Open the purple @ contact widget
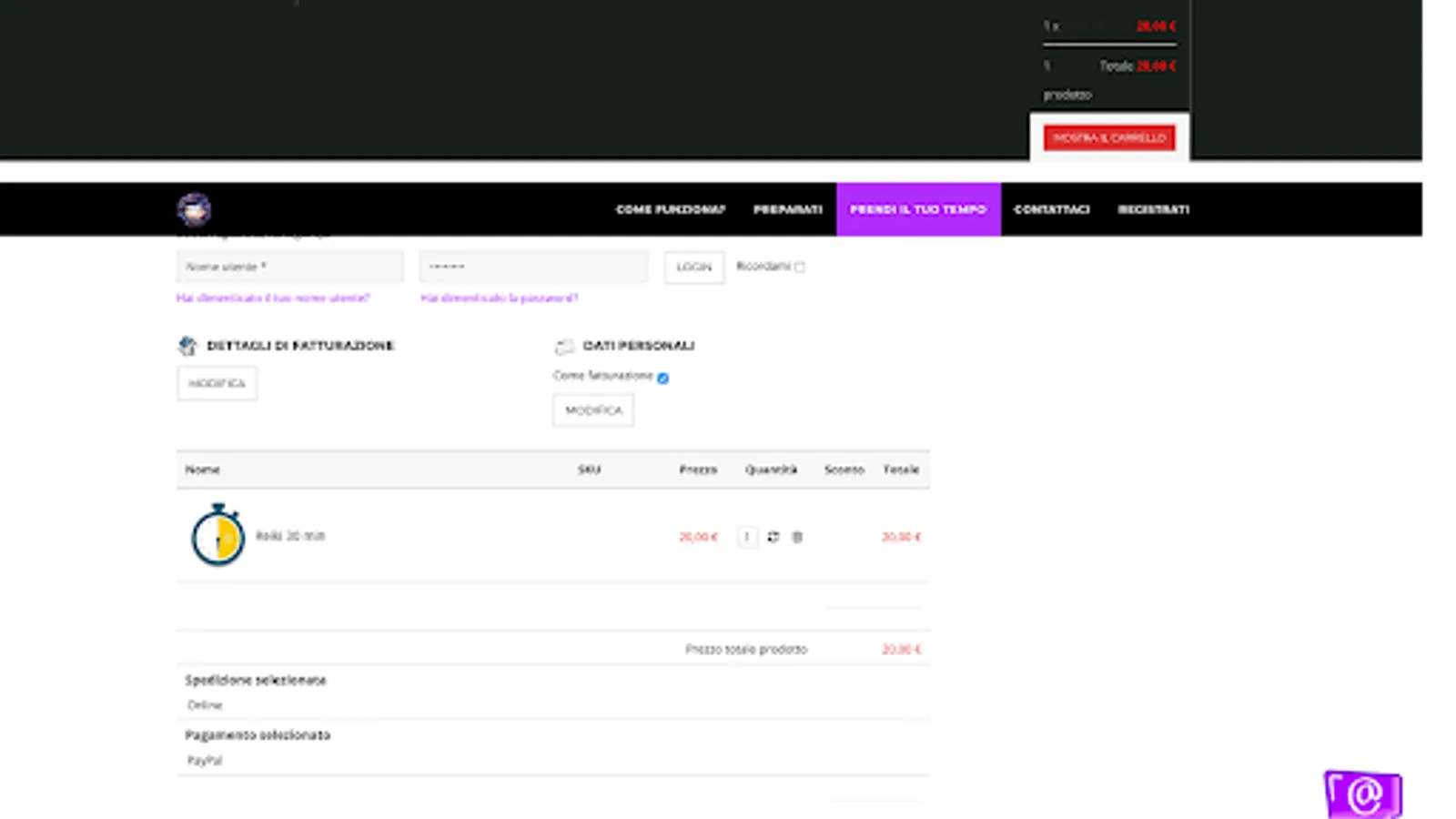This screenshot has height=819, width=1456. click(1363, 794)
